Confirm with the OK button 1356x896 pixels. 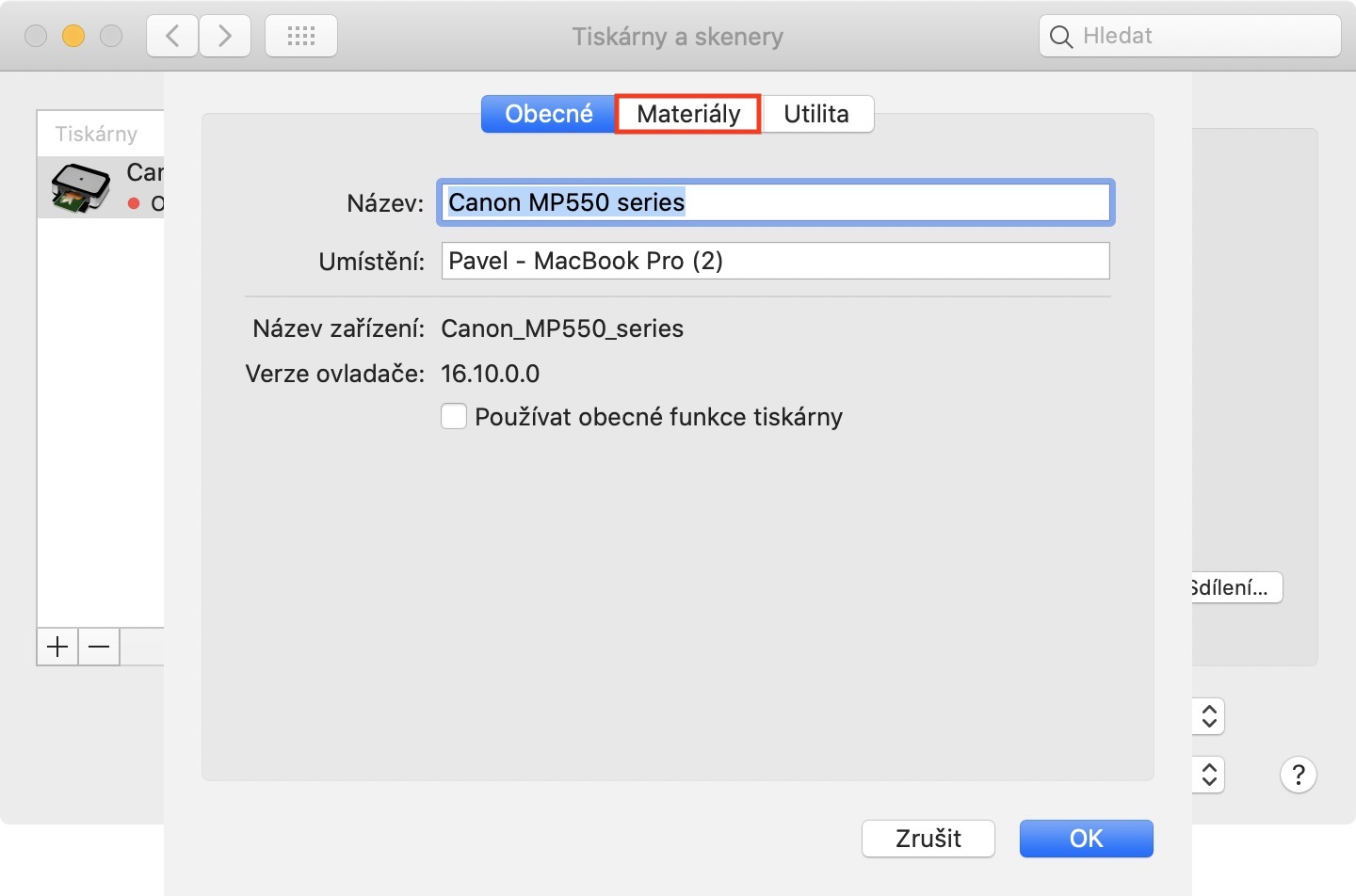pos(1086,838)
